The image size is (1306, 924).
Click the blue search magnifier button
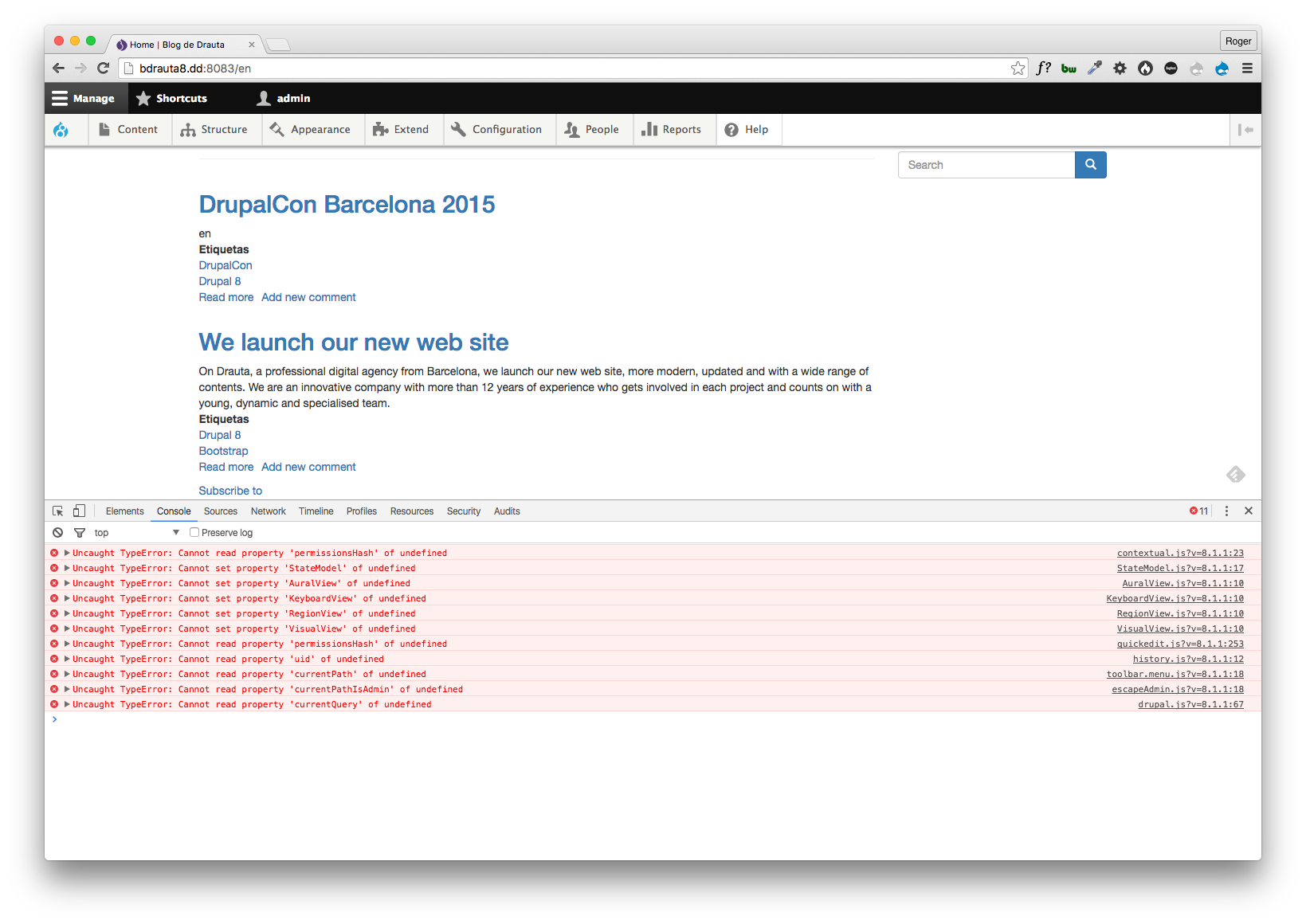point(1091,165)
